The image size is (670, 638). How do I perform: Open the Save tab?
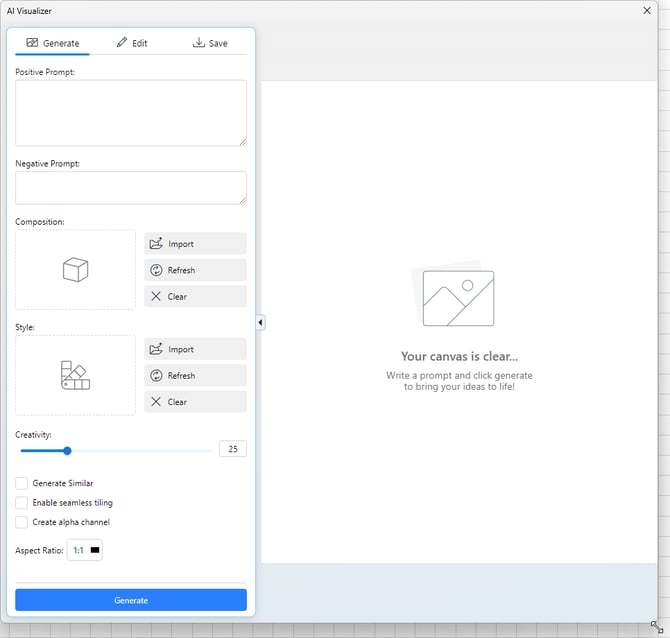tap(209, 43)
